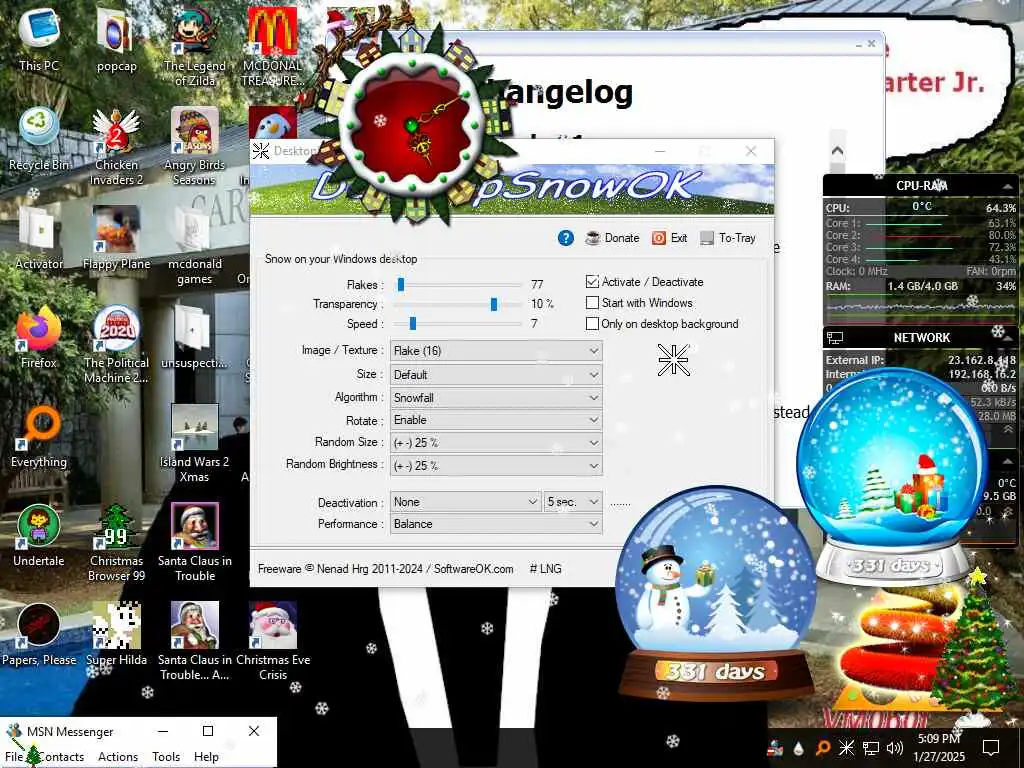Screen dimensions: 1024x768
Task: Open the 5 sec. duration dropdown
Action: point(573,502)
